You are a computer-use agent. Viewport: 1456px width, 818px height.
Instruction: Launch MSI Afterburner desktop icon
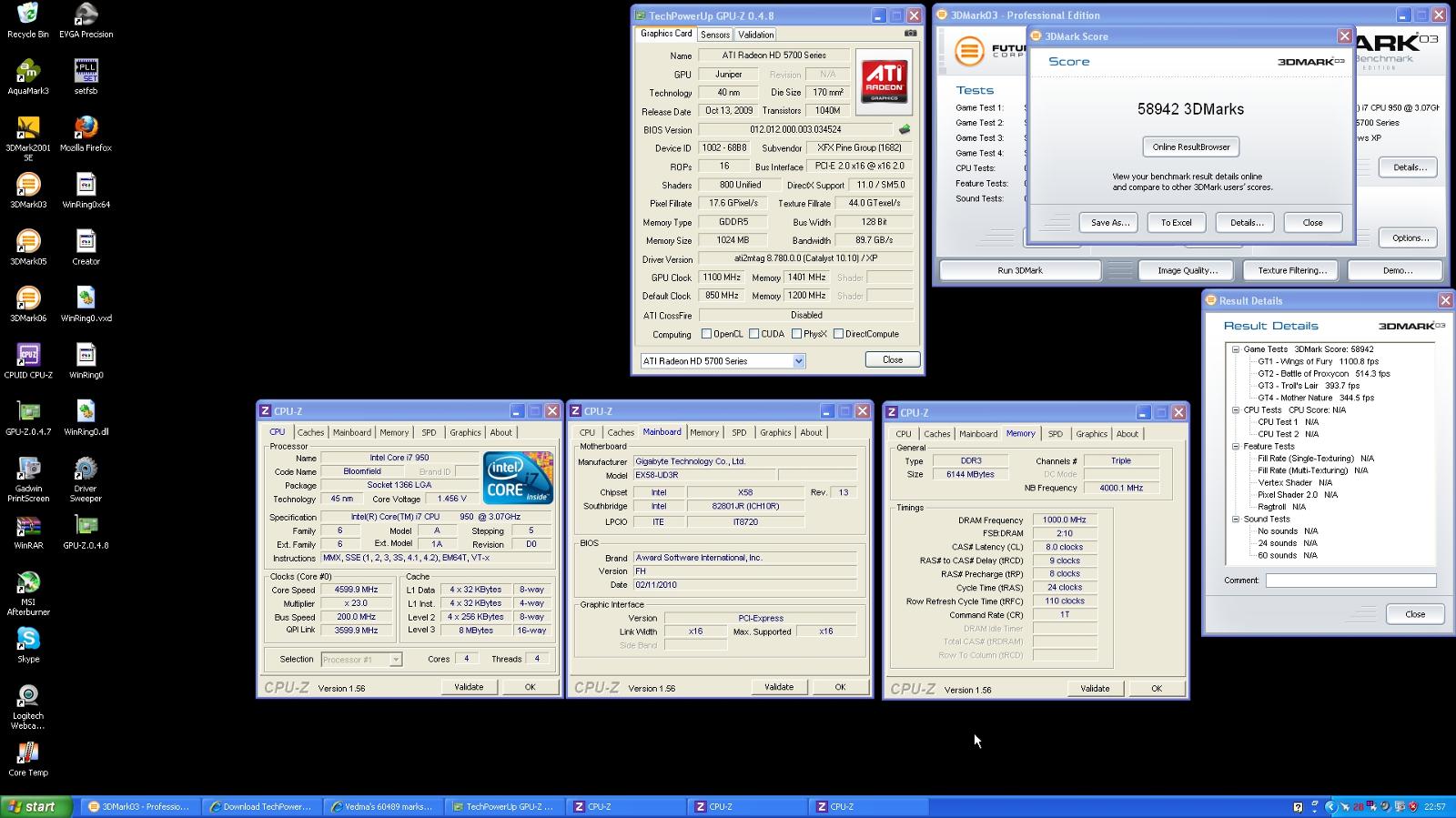coord(28,593)
